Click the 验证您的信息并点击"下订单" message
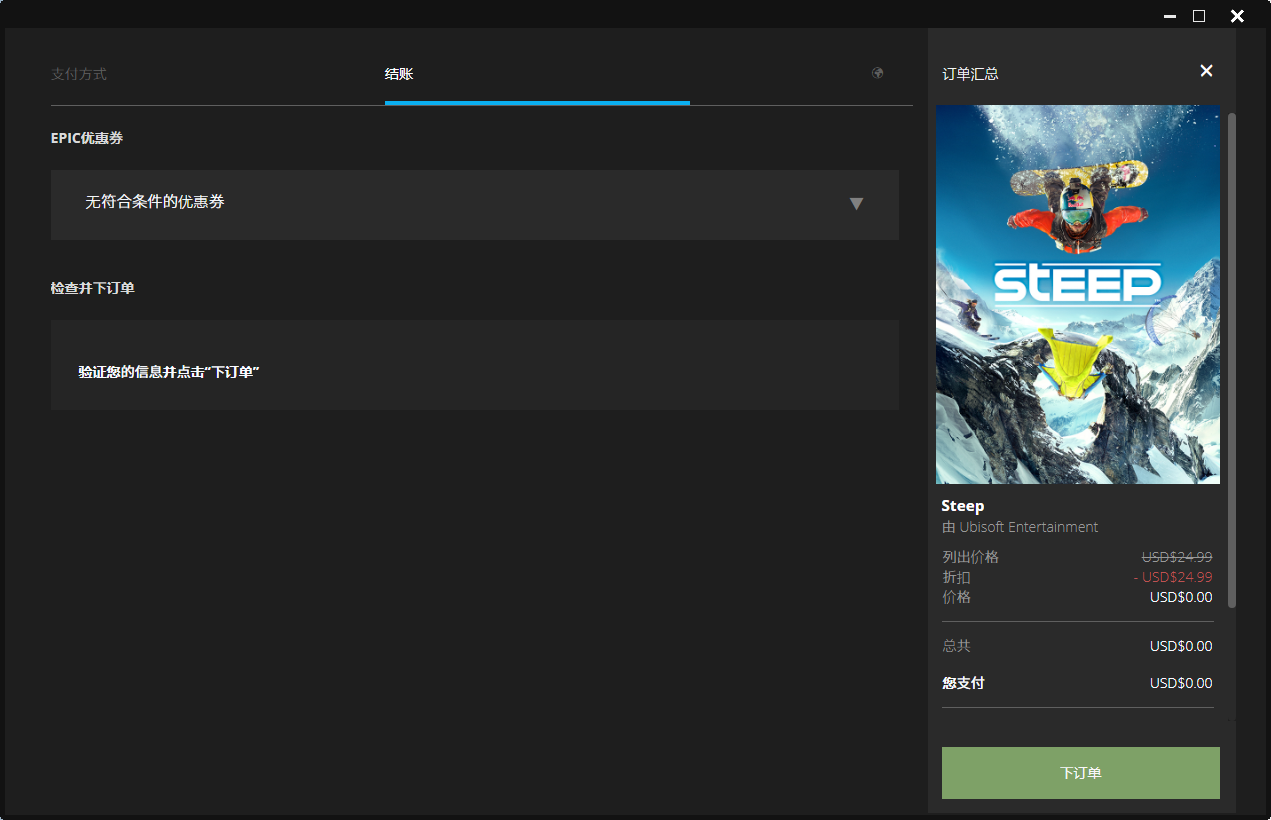 [169, 372]
